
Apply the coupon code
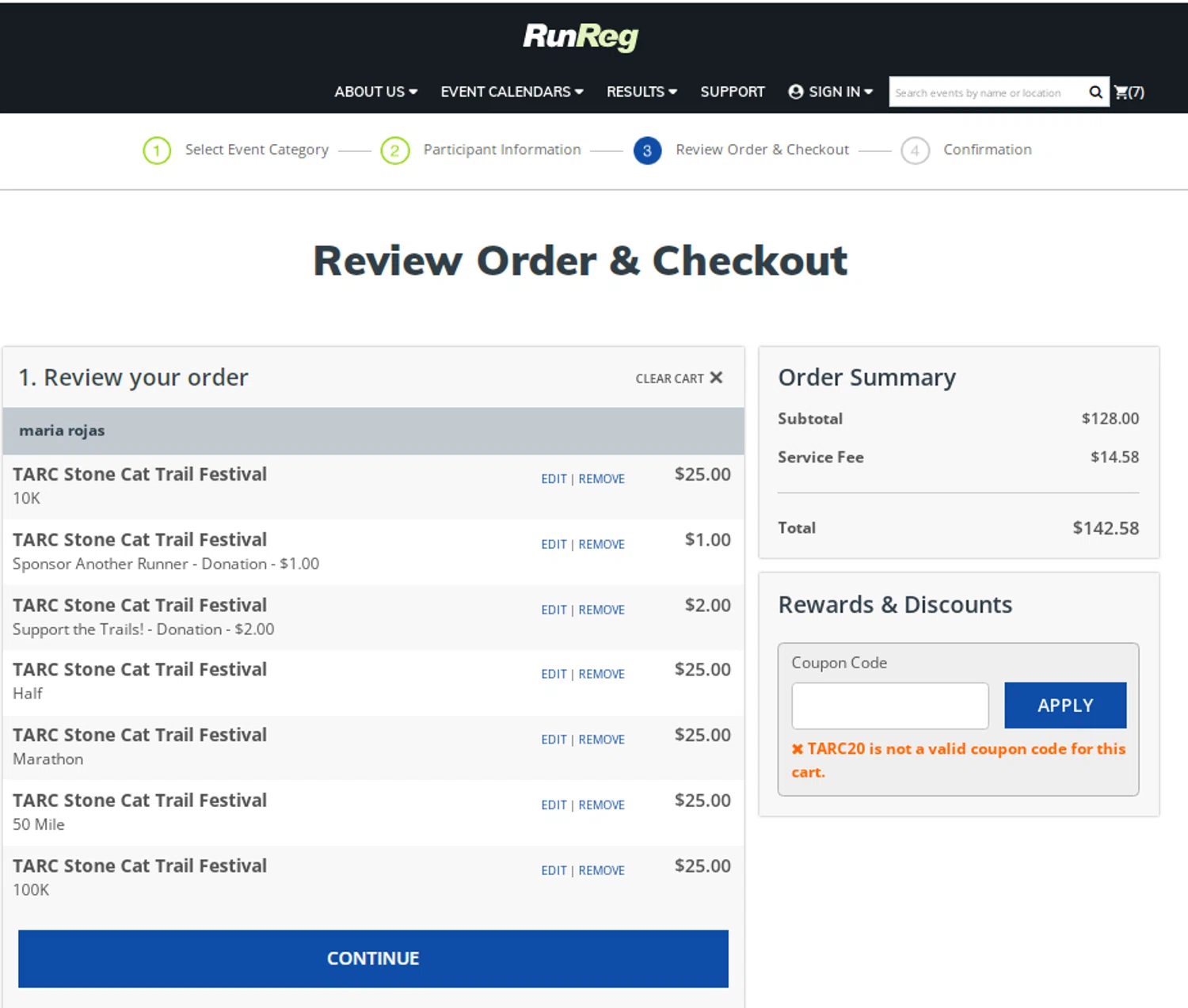coord(1065,706)
